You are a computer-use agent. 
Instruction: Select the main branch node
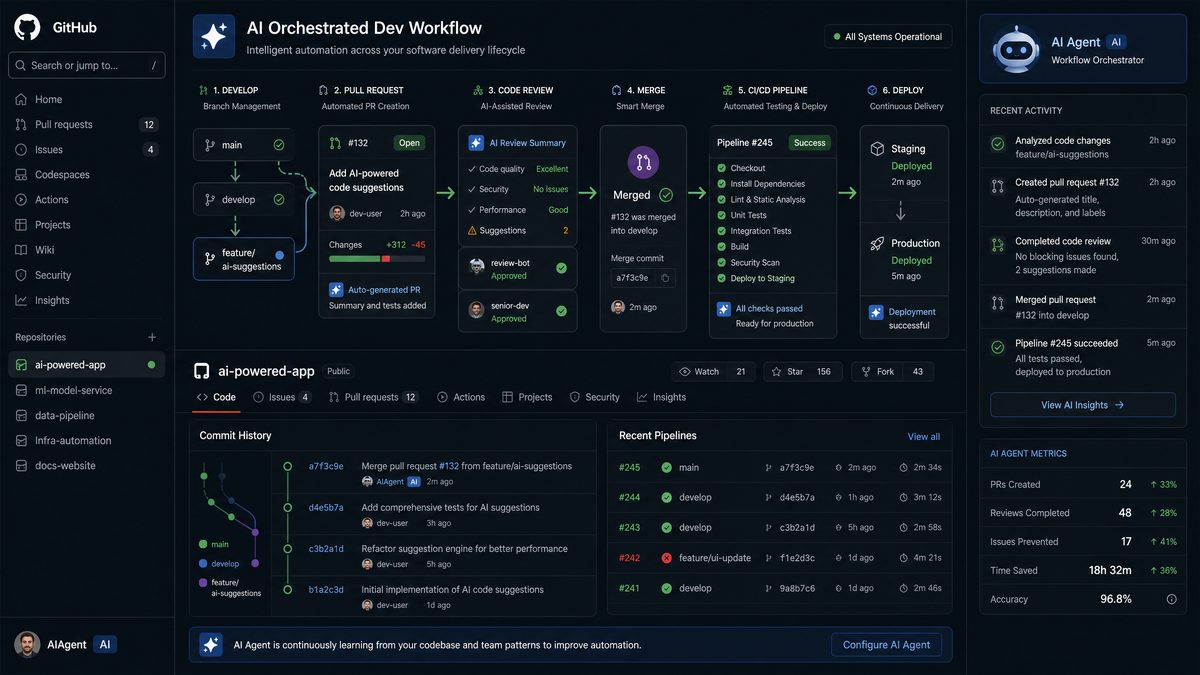(243, 145)
